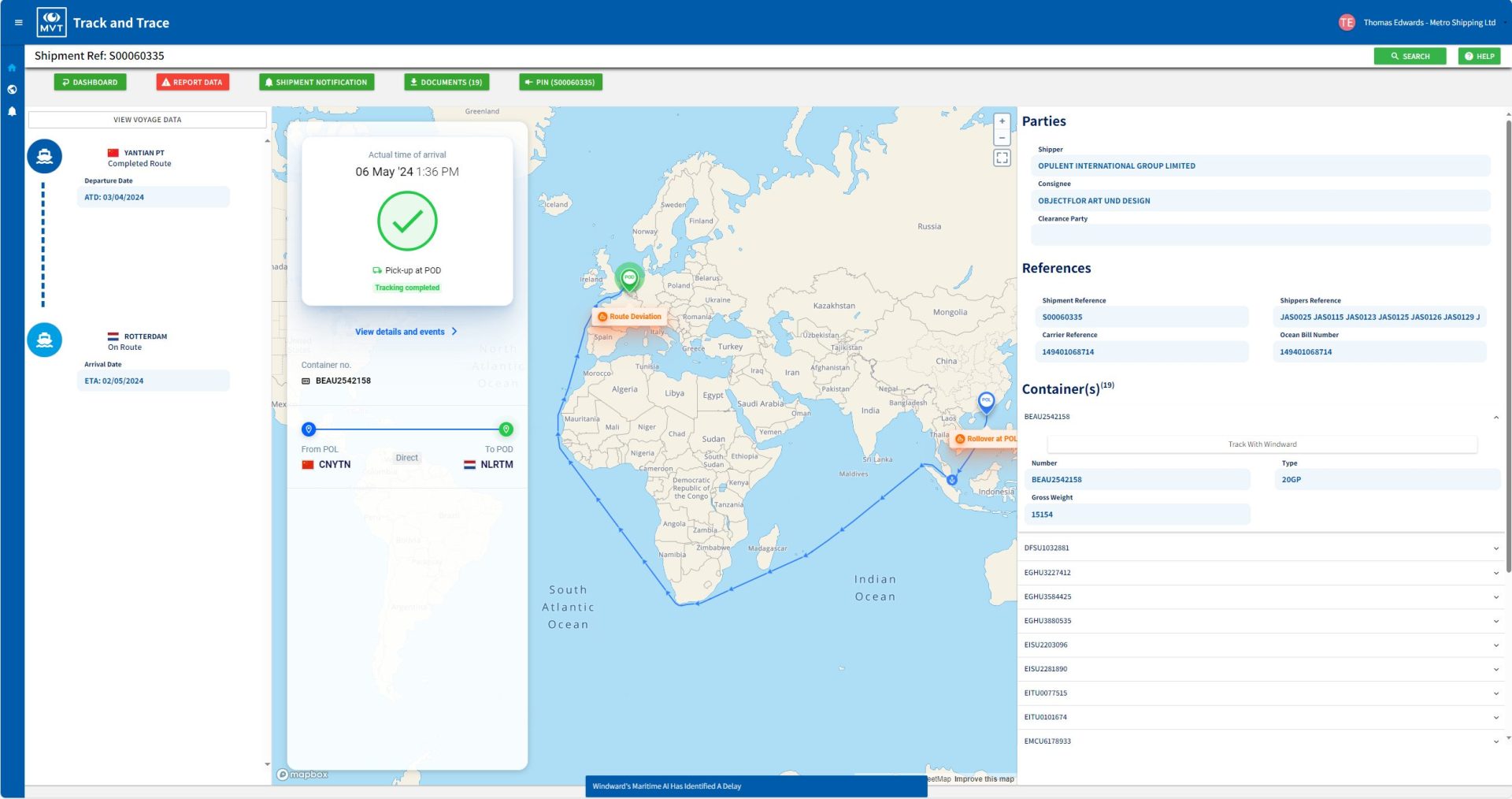The height and width of the screenshot is (799, 1512).
Task: Click the red Report Data button
Action: point(193,82)
